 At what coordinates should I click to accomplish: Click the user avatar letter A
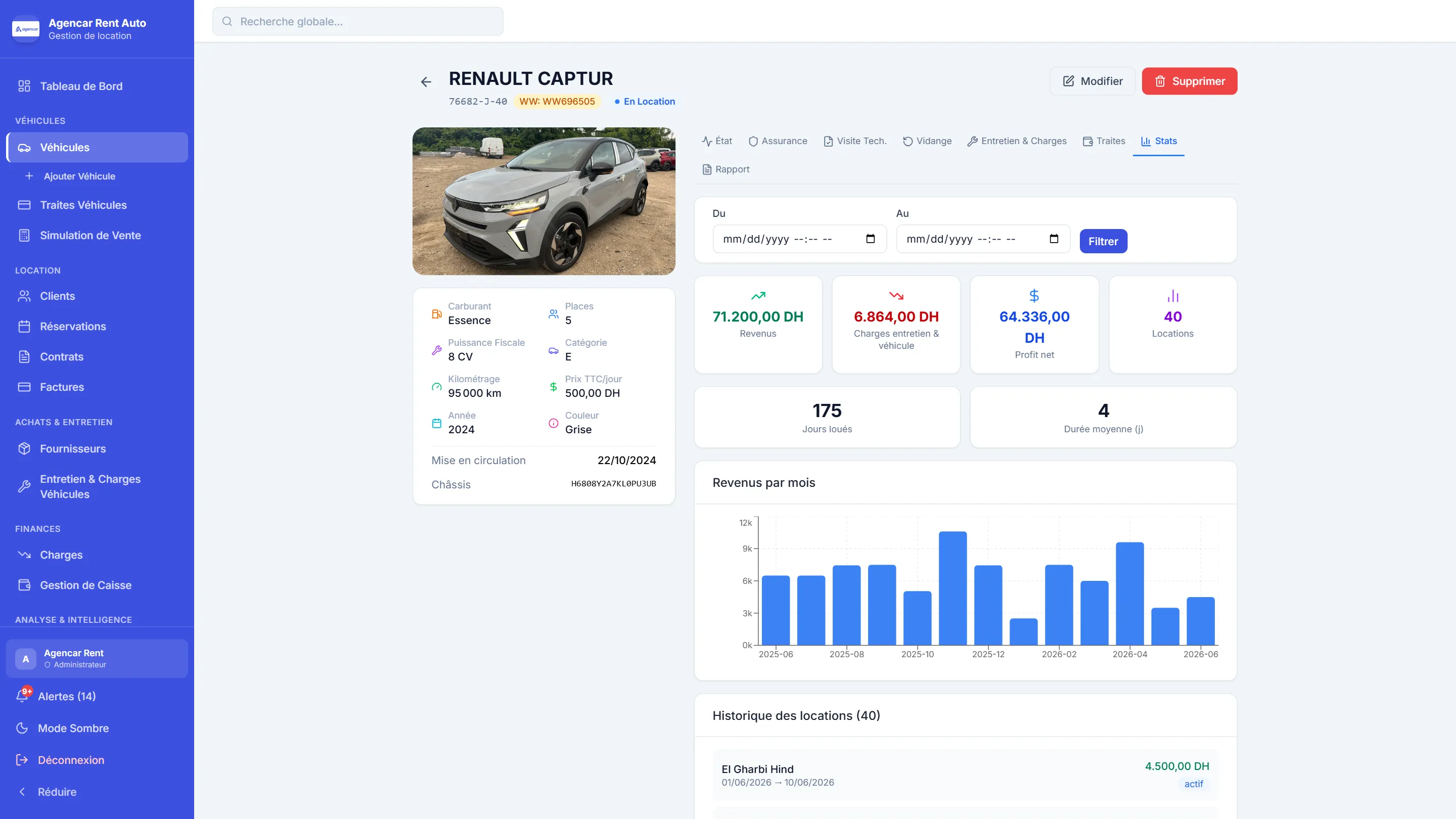tap(25, 658)
